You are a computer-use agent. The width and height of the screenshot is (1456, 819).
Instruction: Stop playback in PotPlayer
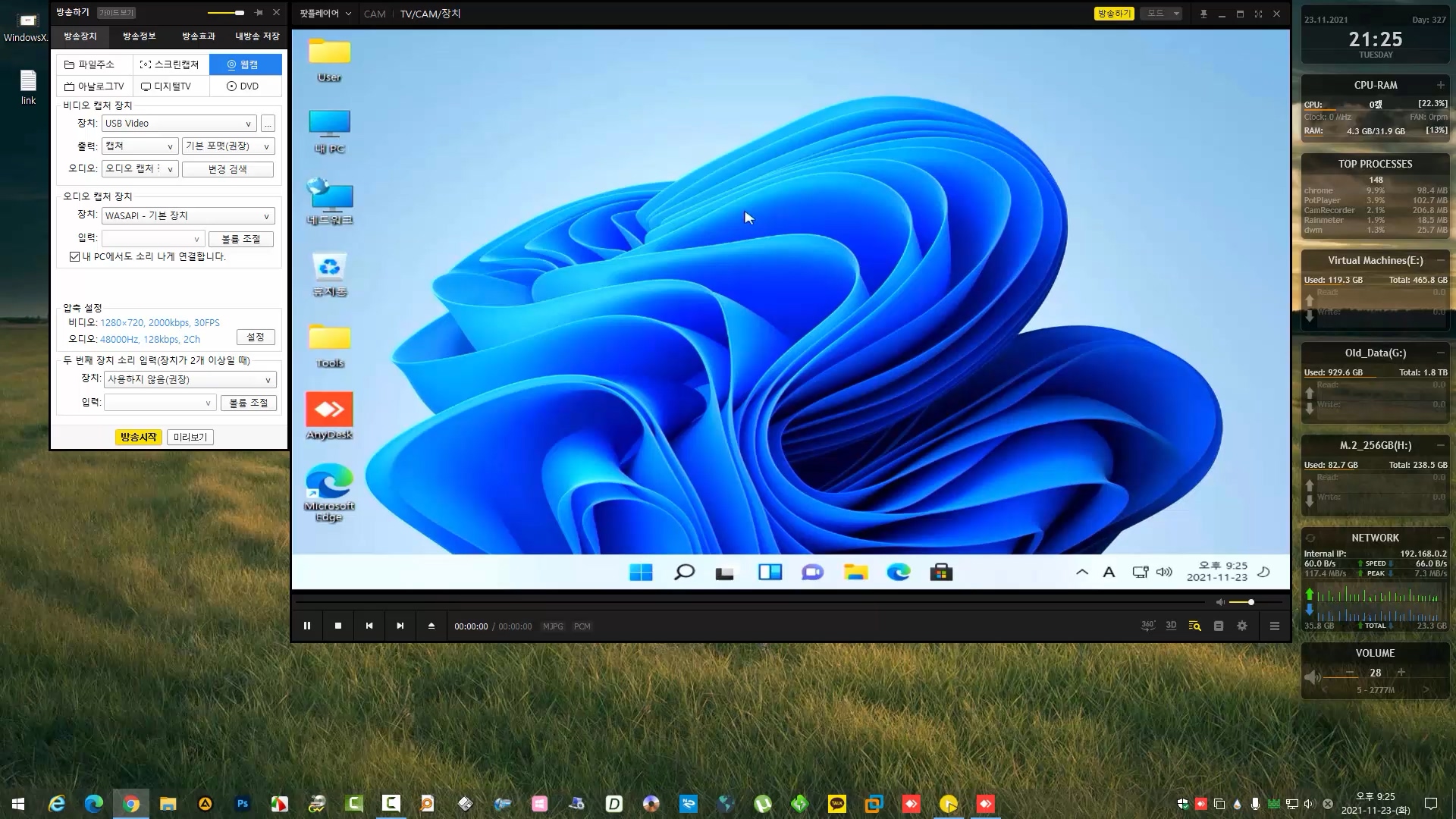click(x=338, y=626)
